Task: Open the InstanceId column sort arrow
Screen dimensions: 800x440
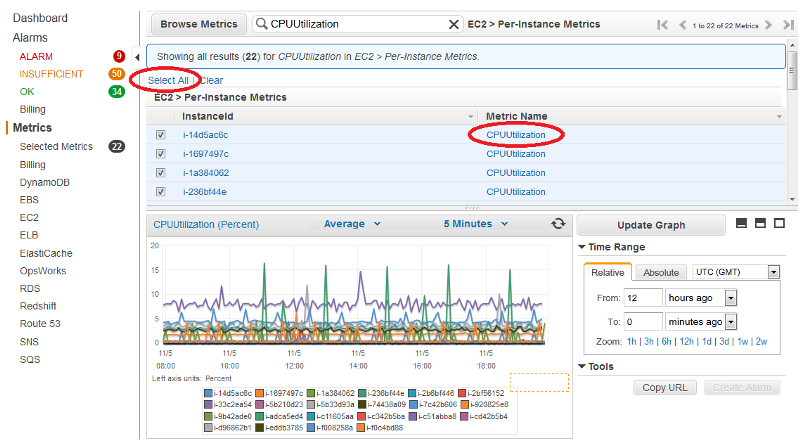Action: click(x=470, y=116)
